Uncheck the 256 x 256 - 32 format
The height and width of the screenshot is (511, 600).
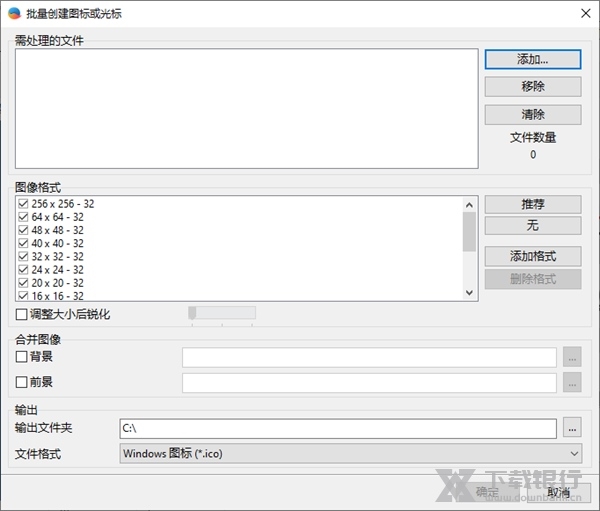23,204
